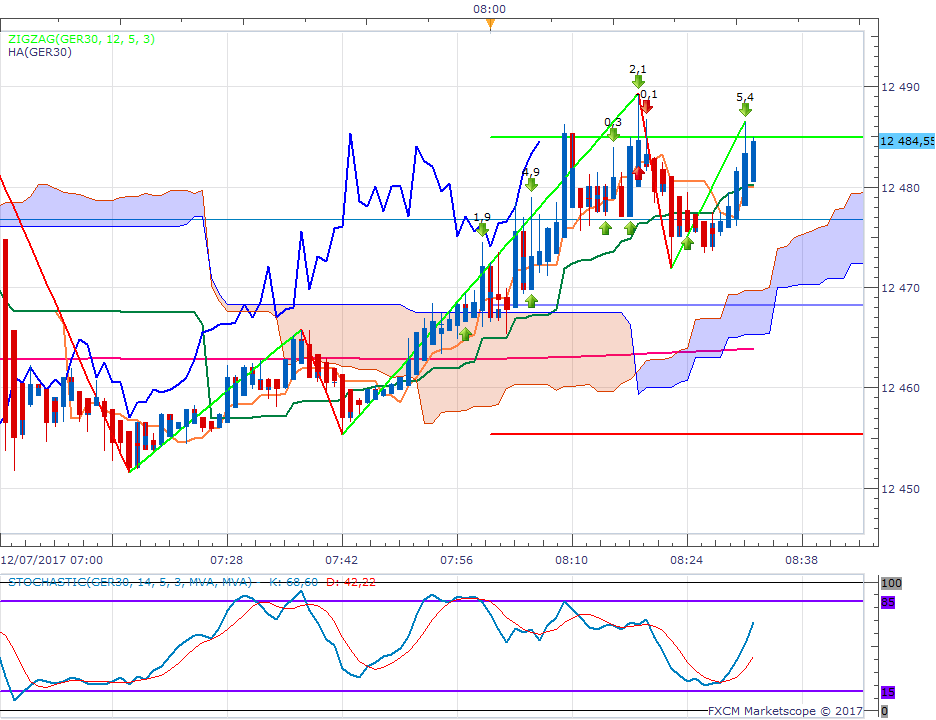Click the stochastic 85 overbought level label
Image resolution: width=936 pixels, height=720 pixels.
(x=886, y=602)
